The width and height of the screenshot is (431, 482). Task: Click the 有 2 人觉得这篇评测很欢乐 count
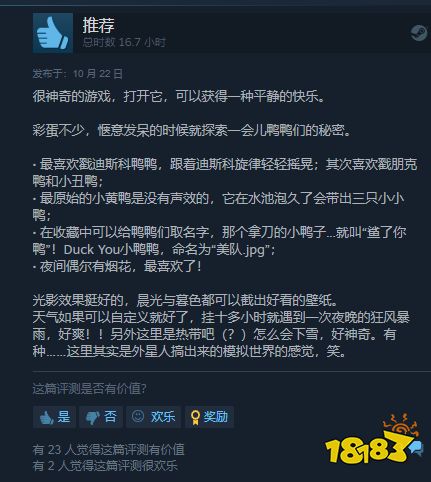(105, 466)
